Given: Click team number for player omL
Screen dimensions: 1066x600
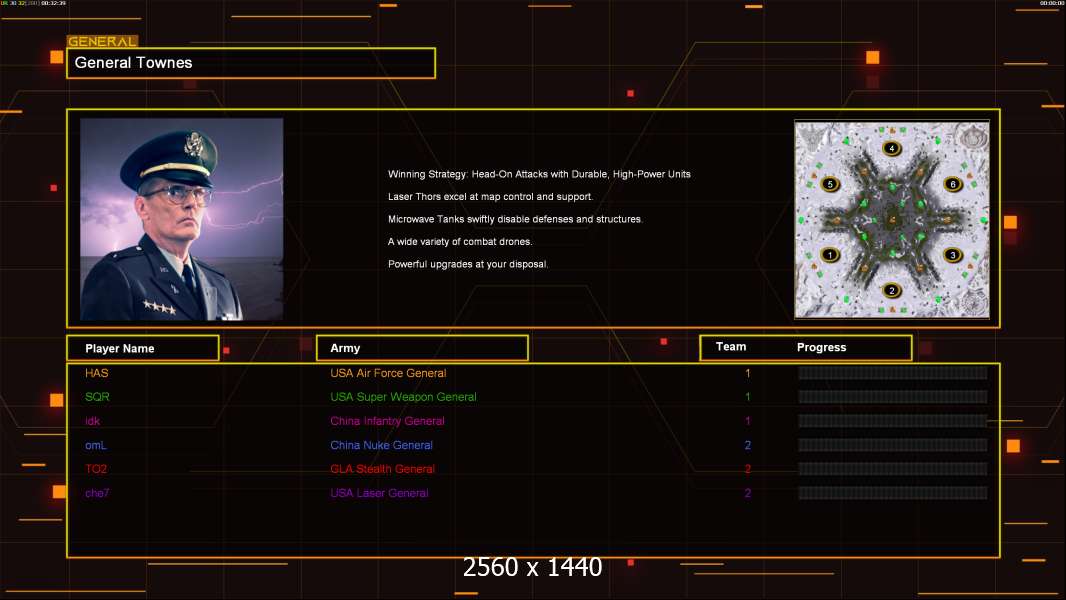Looking at the screenshot, I should pyautogui.click(x=748, y=445).
